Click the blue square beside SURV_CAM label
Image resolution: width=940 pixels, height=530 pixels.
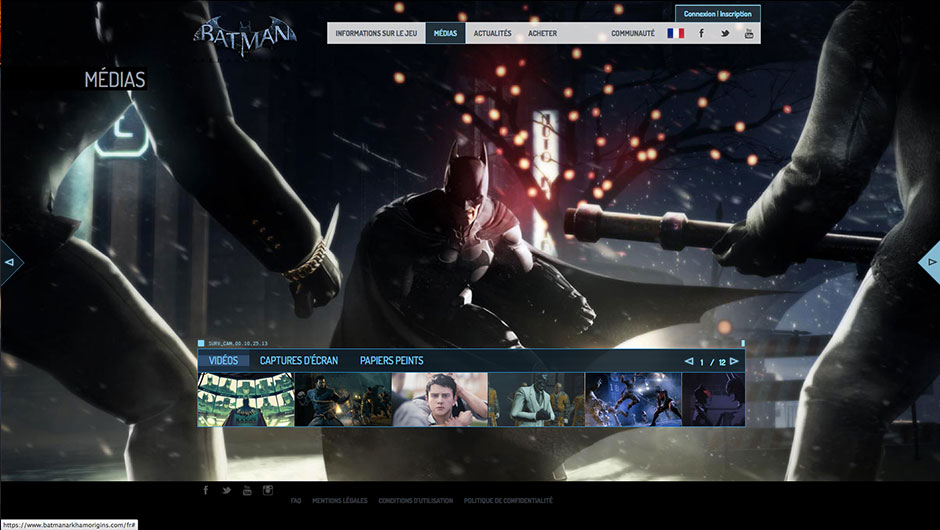pyautogui.click(x=201, y=344)
